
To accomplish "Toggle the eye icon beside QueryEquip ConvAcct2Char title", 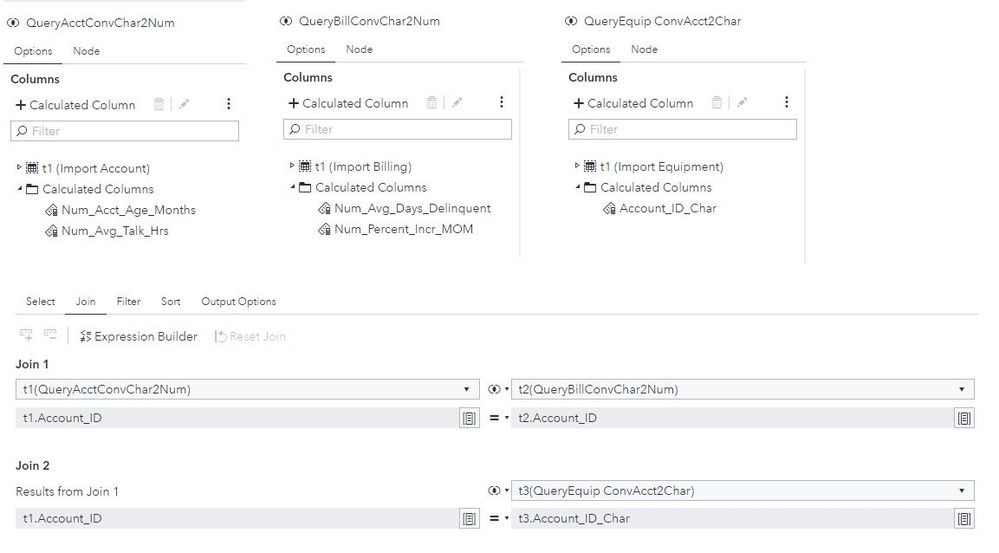I will pyautogui.click(x=571, y=21).
